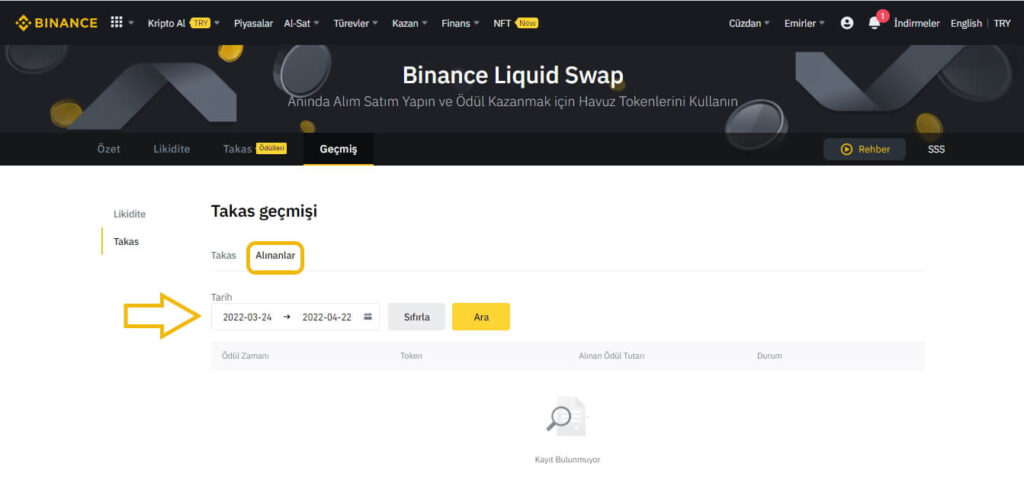Screen dimensions: 1024x496
Task: Open the notifications bell icon
Action: pyautogui.click(x=874, y=23)
